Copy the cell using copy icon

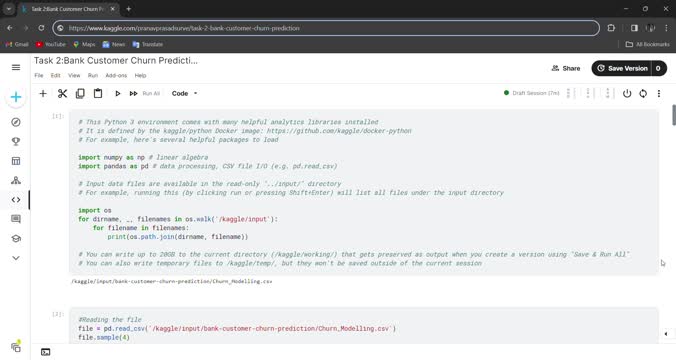80,94
